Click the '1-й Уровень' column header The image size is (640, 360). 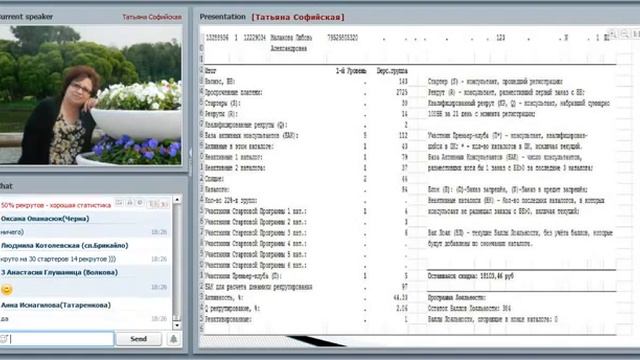[351, 71]
